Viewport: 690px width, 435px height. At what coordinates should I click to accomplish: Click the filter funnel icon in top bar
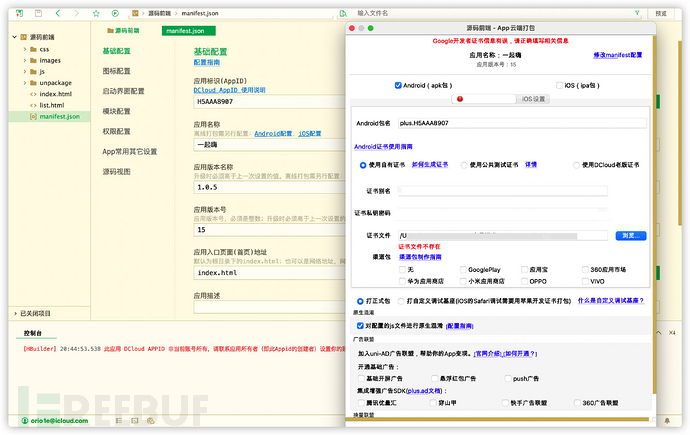637,13
